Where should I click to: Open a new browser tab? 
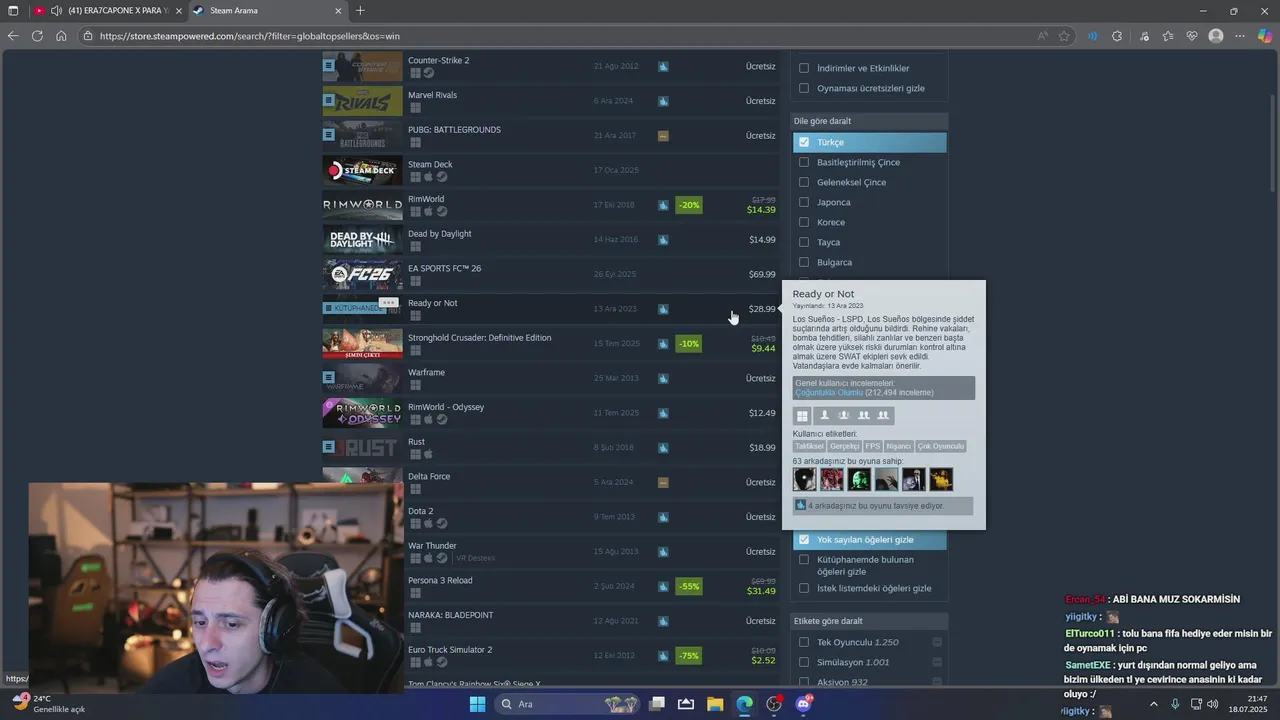coord(360,11)
